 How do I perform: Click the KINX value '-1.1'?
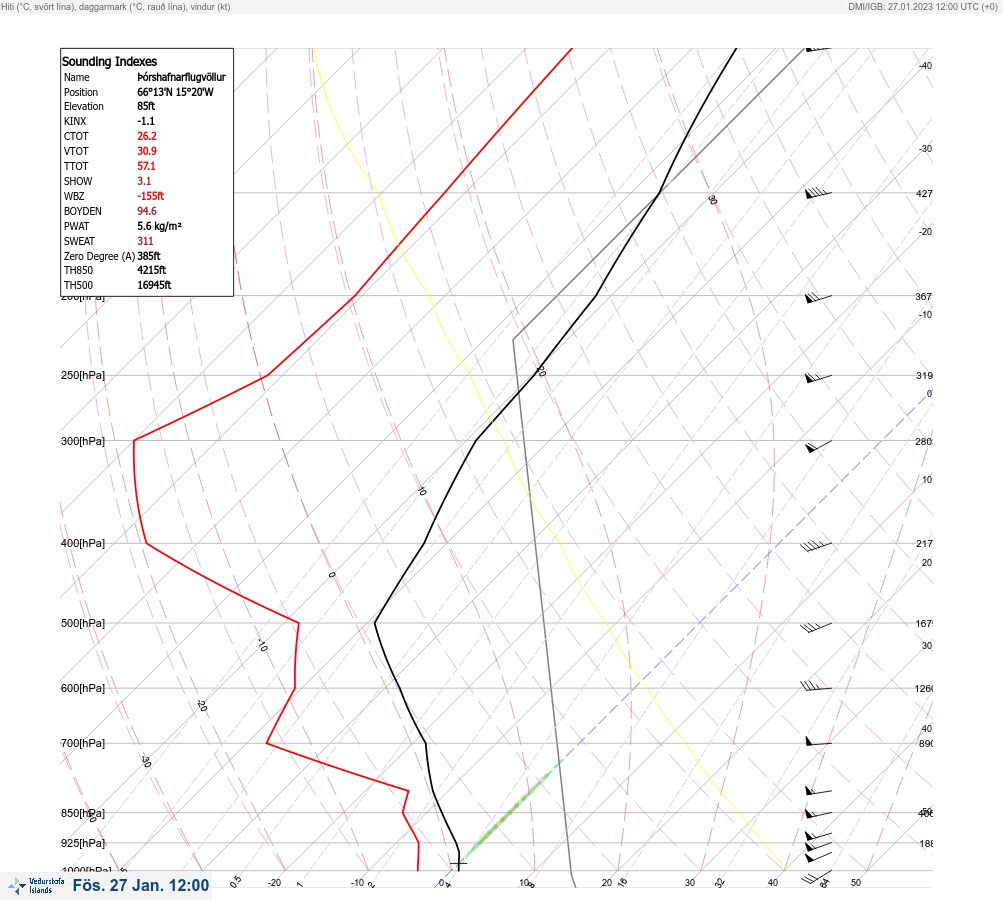(146, 121)
